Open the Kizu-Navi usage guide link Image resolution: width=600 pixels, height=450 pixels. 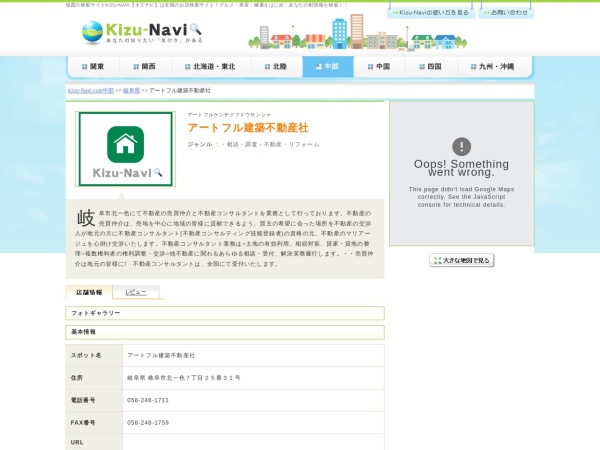431,13
